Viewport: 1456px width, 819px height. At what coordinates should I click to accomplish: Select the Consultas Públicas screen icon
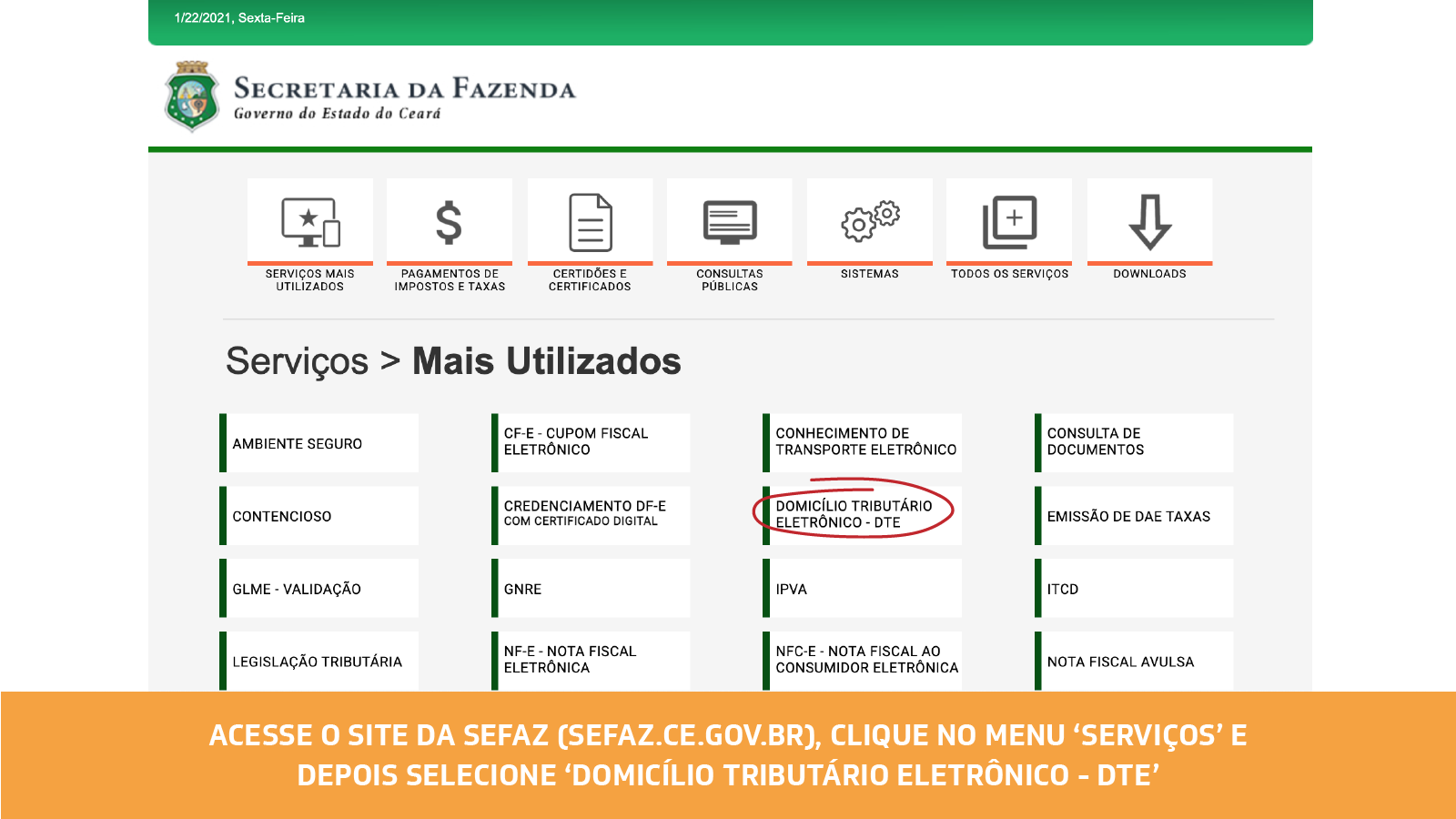point(730,222)
